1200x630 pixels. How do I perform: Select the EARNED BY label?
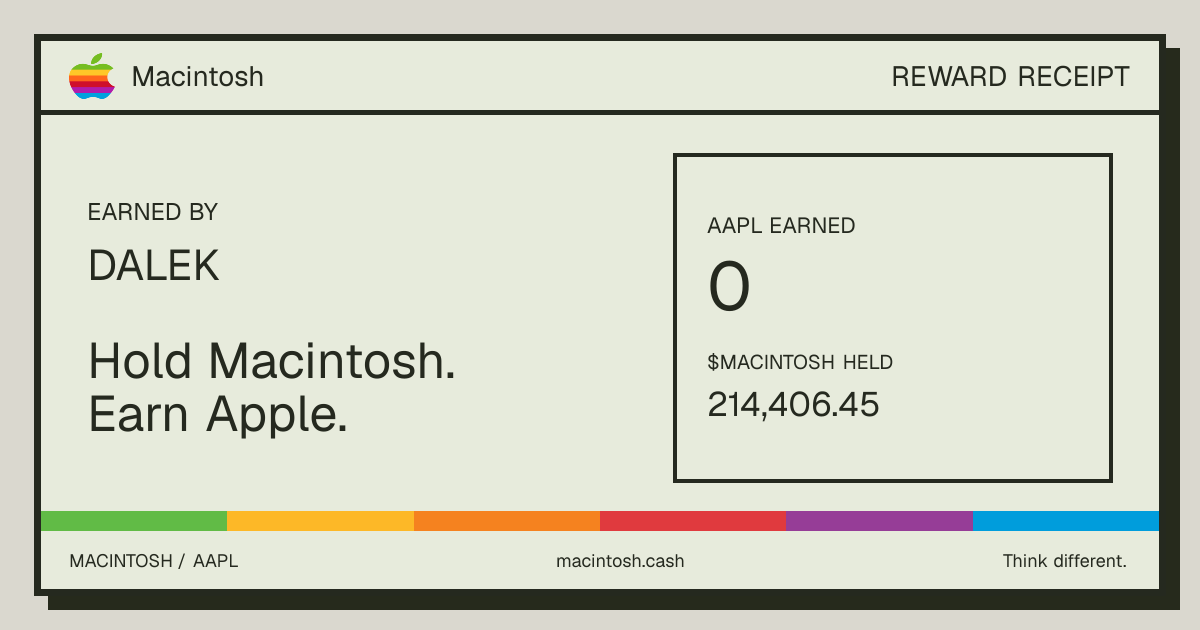coord(153,212)
